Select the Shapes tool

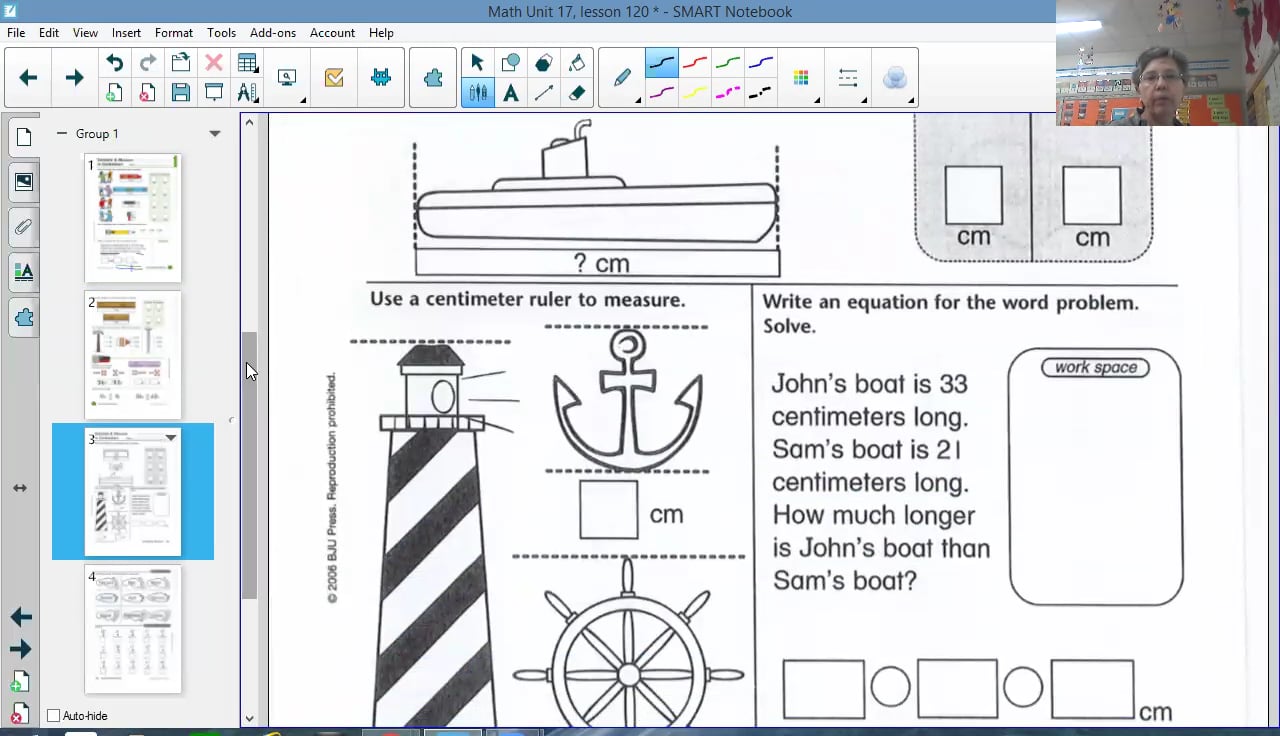pos(510,63)
